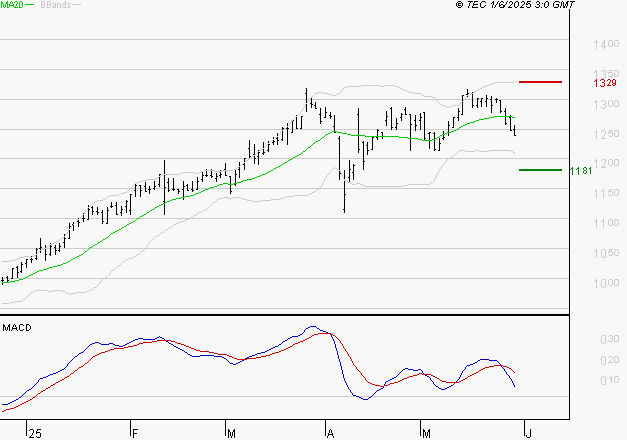Image resolution: width=627 pixels, height=440 pixels.
Task: Click the 010 MACD scale label
Action: pos(607,381)
